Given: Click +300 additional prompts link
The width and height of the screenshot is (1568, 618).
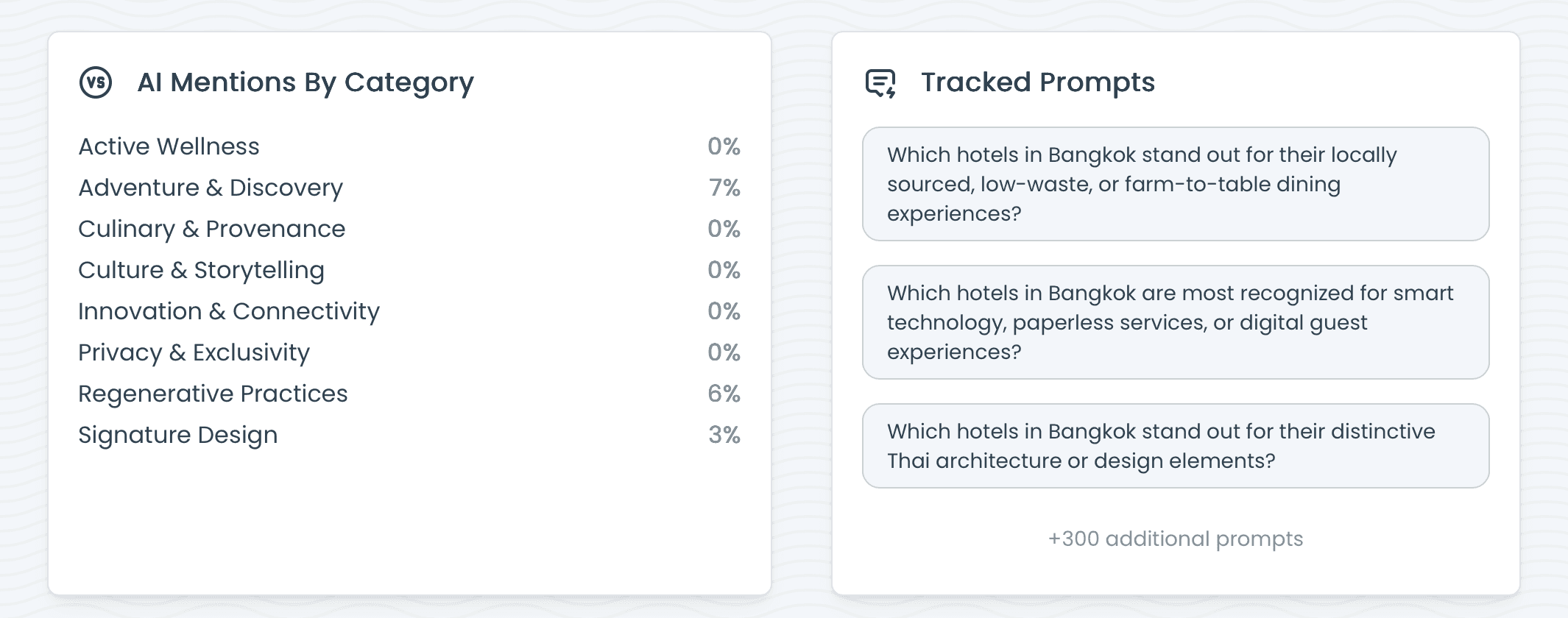Looking at the screenshot, I should coord(1175,539).
